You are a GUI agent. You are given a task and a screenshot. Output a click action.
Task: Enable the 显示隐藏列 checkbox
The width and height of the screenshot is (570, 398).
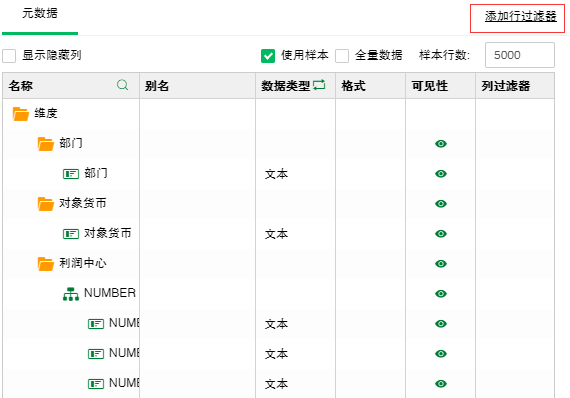pyautogui.click(x=9, y=56)
